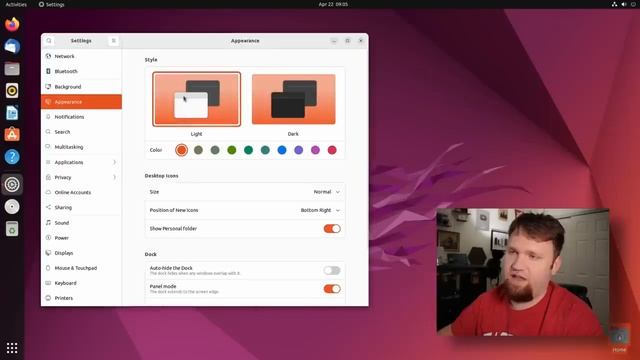Click the Background monitor icon in sidebar
This screenshot has height=360, width=640.
point(48,87)
